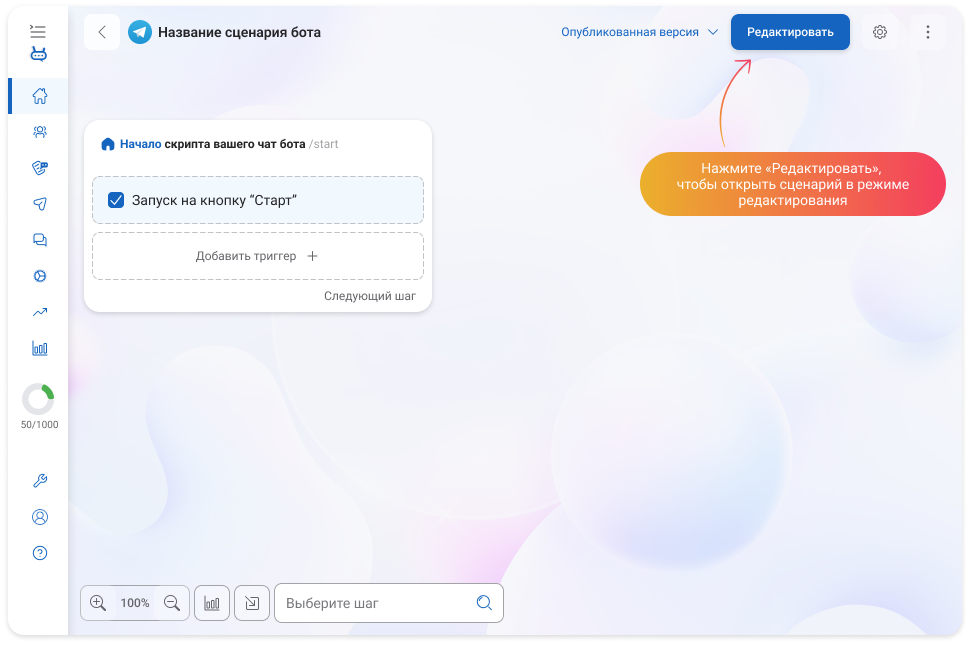Toggle statistics bar chart button on canvas toolbar
Viewport: 970px width, 645px height.
tap(212, 603)
